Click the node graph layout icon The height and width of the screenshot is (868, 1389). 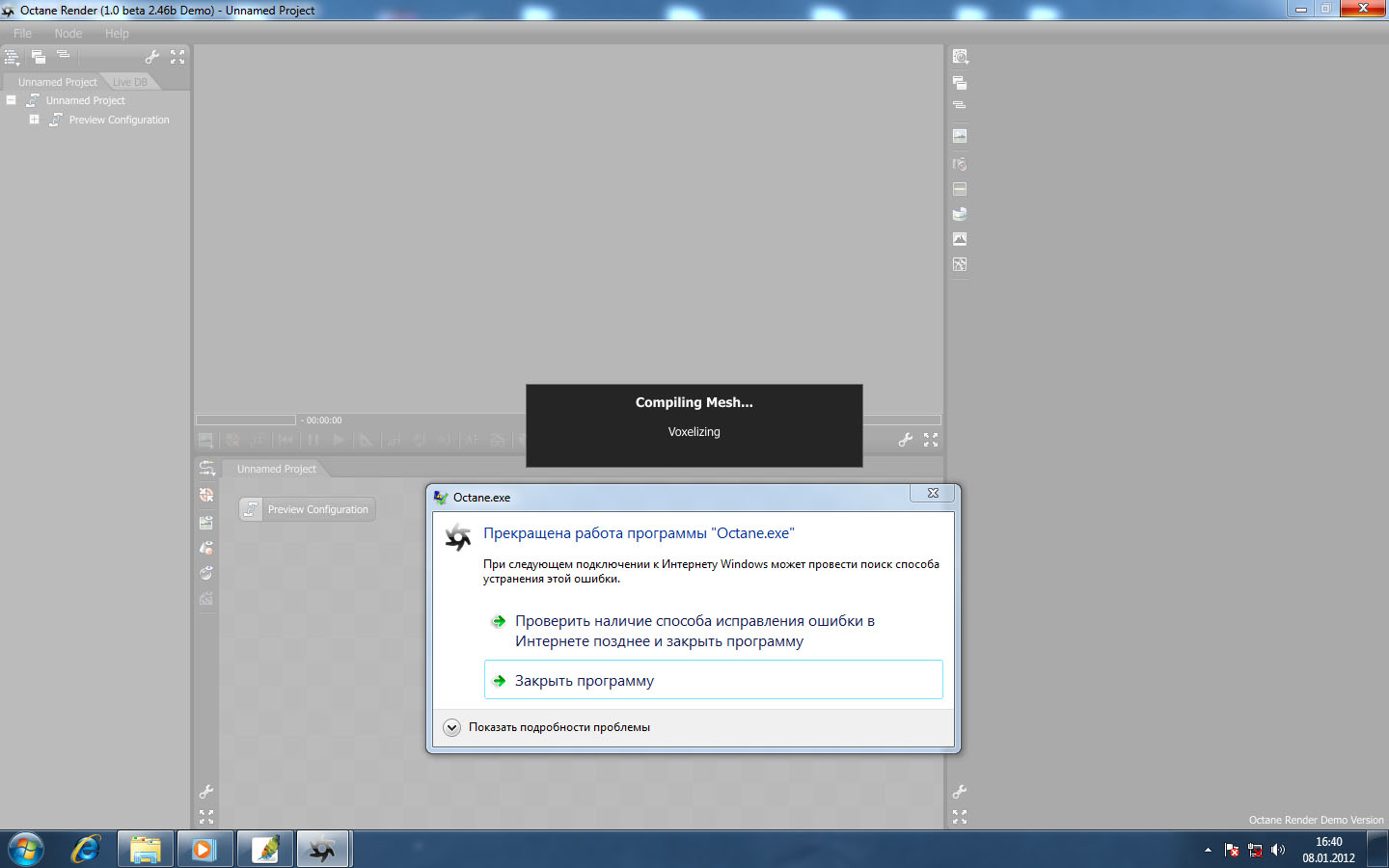pyautogui.click(x=206, y=469)
